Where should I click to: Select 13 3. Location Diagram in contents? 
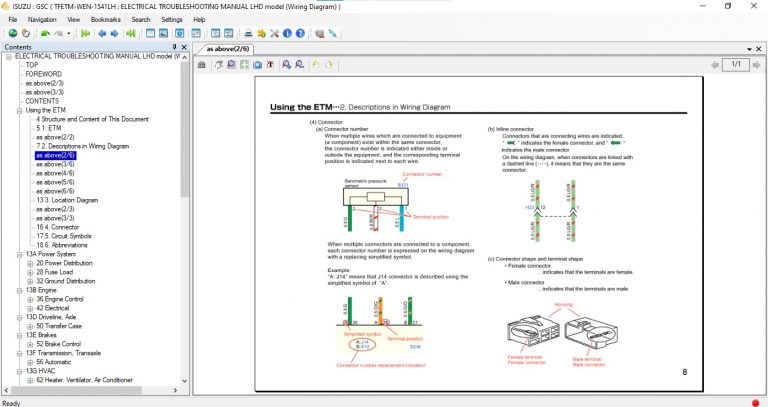(x=67, y=200)
